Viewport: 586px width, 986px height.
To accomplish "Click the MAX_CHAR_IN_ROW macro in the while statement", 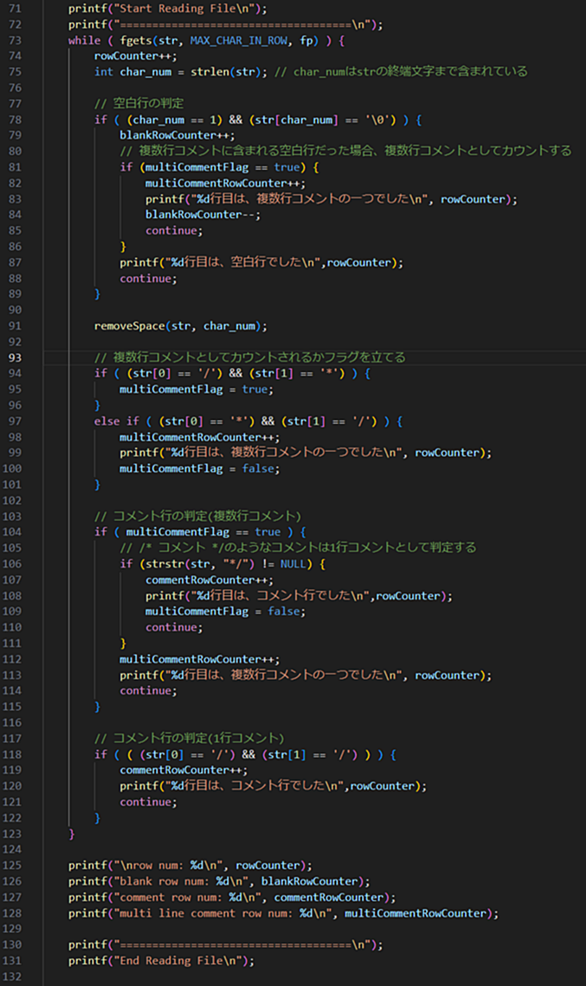I will pos(239,40).
